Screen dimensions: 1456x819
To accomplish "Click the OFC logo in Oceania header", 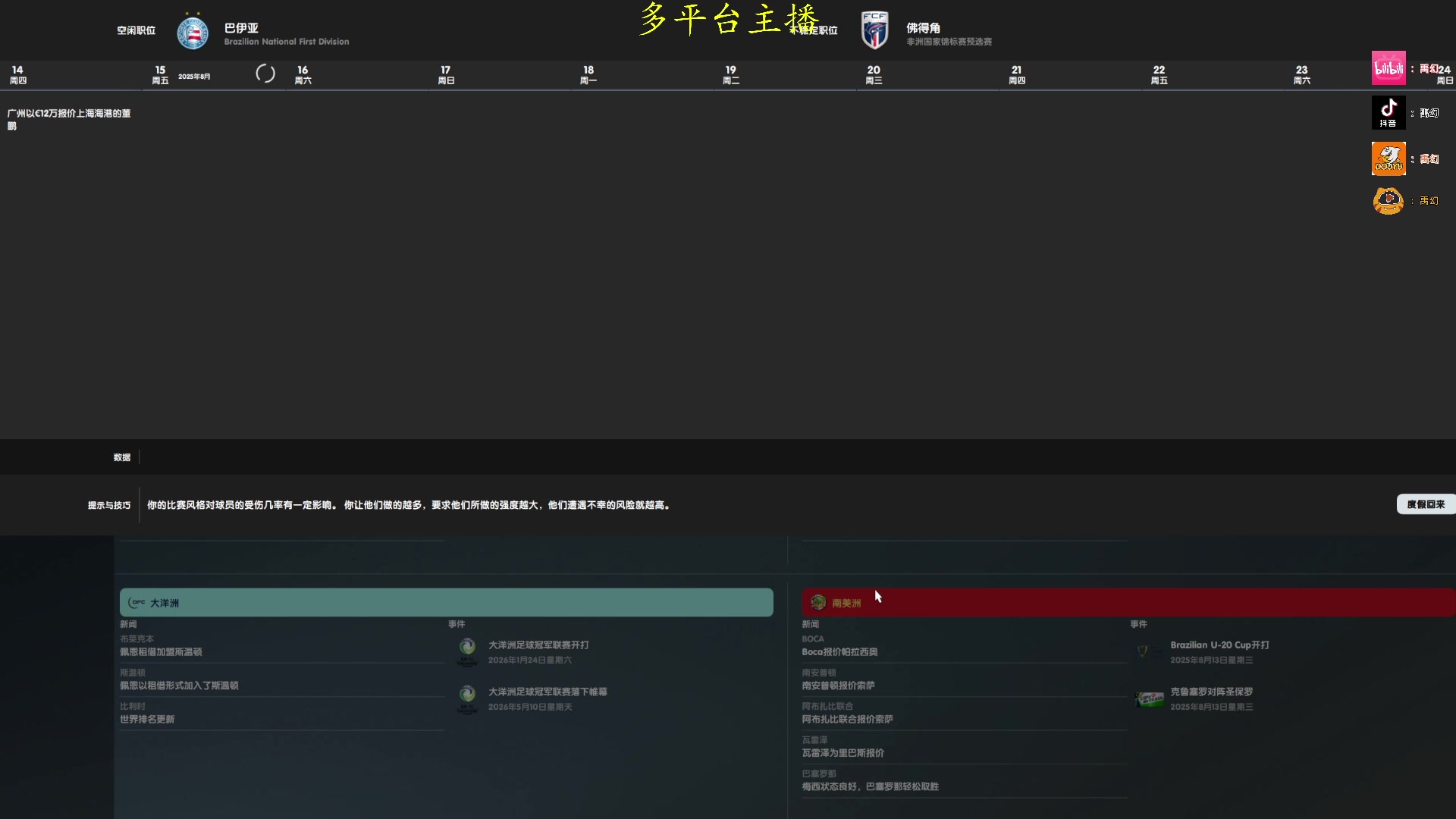I will click(137, 603).
